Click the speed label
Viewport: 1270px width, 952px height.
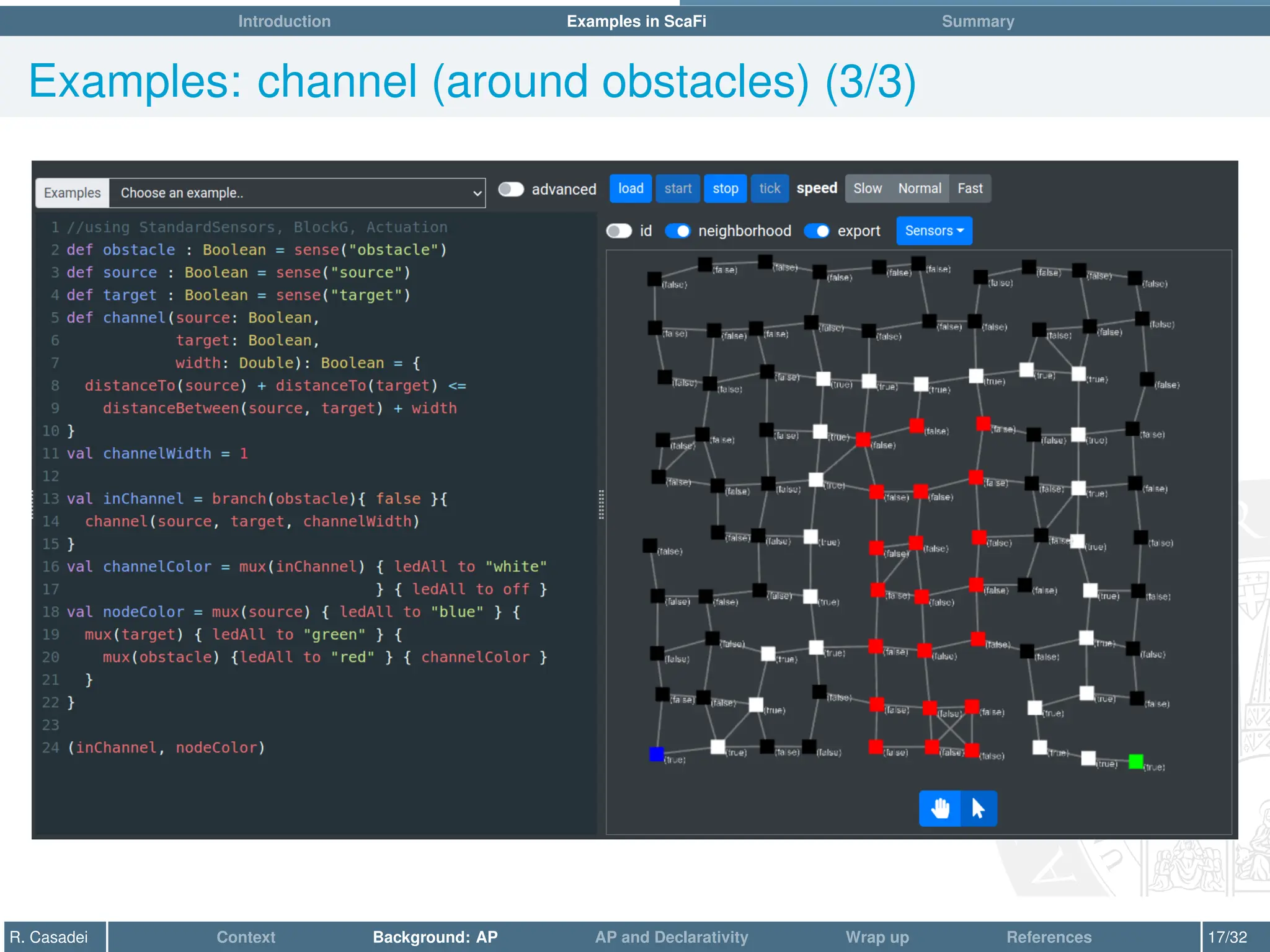point(817,188)
